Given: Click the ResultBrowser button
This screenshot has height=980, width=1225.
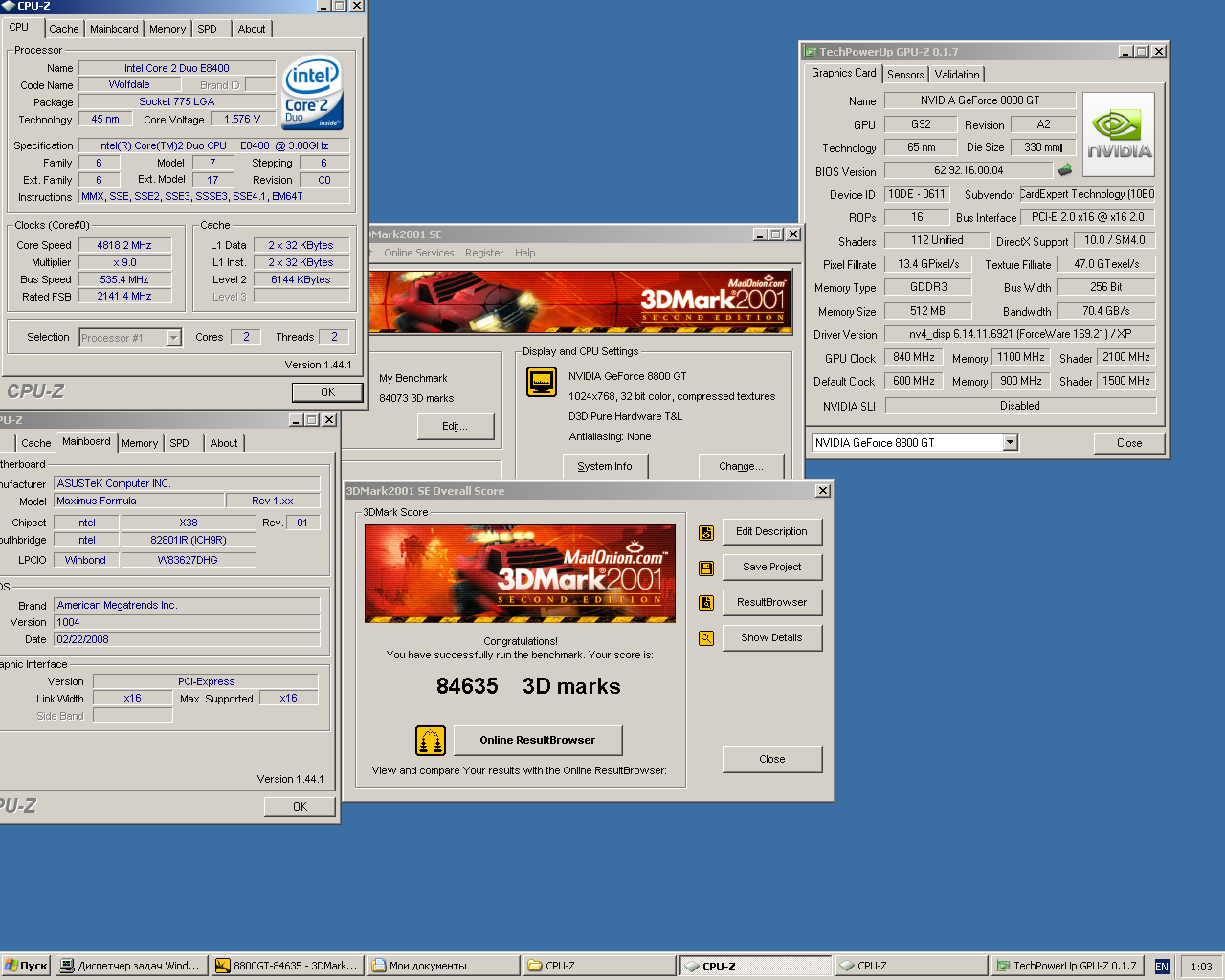Looking at the screenshot, I should (x=771, y=603).
